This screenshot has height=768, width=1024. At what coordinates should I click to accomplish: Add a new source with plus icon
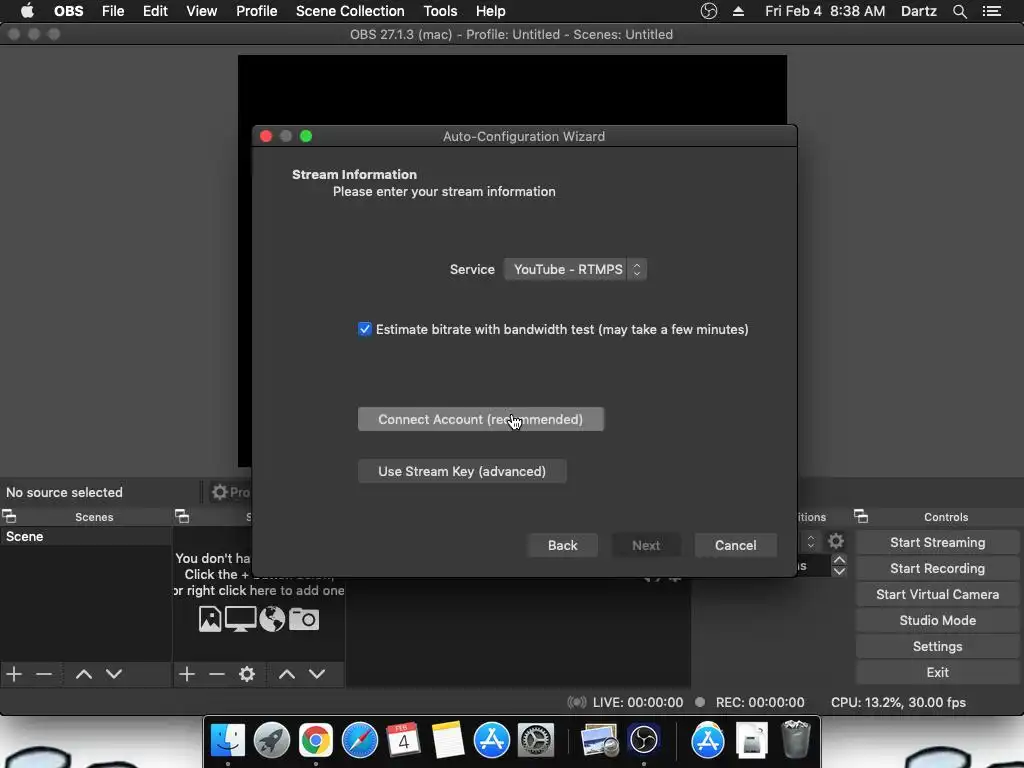pos(186,673)
